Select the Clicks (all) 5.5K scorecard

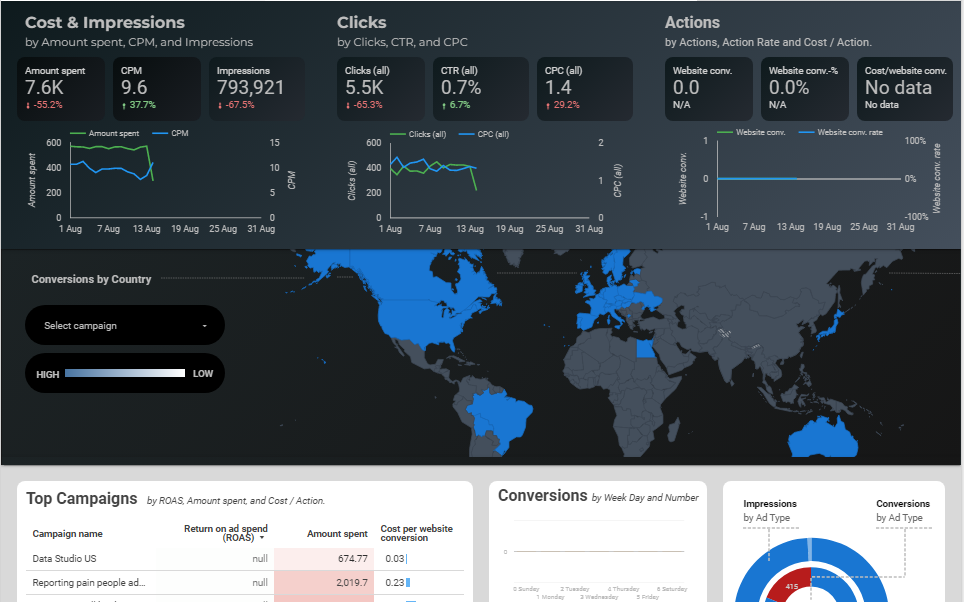click(381, 89)
